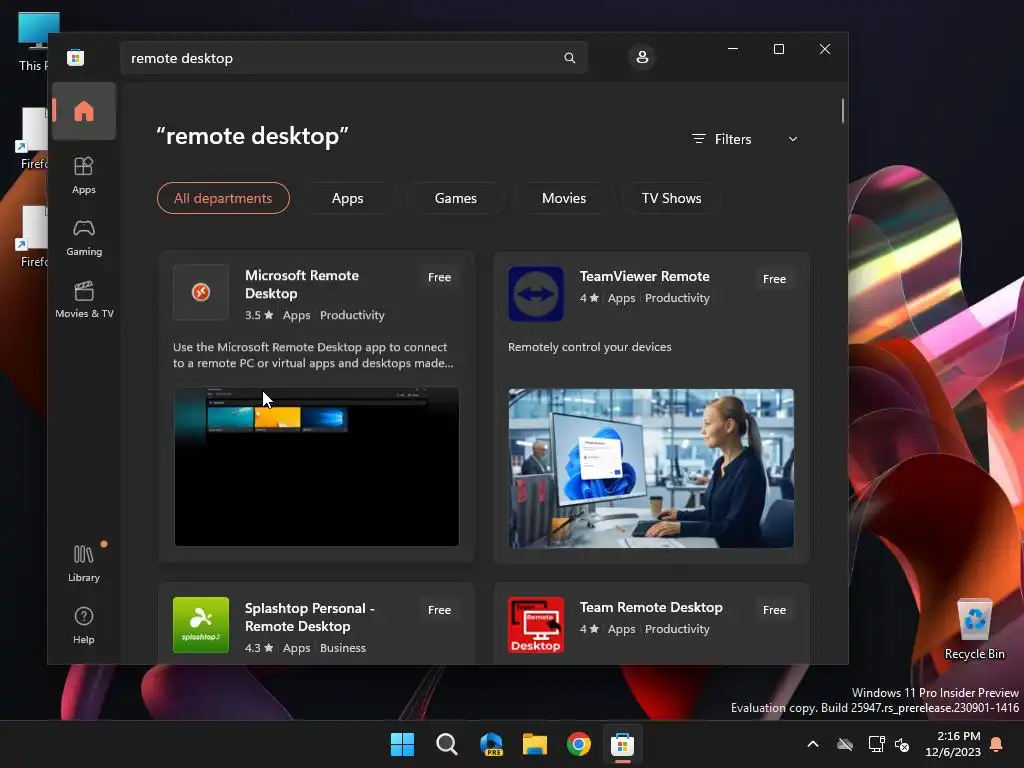The height and width of the screenshot is (768, 1024).
Task: Click the Microsoft Remote Desktop screenshot preview
Action: click(317, 467)
